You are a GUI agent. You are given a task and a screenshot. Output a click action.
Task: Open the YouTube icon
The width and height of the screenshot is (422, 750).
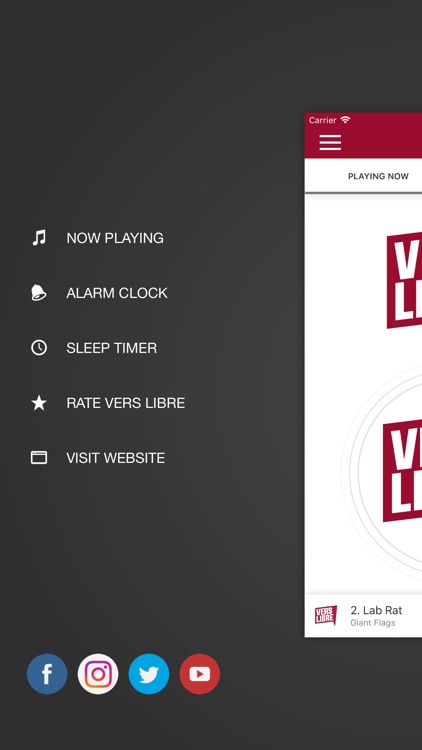point(200,673)
